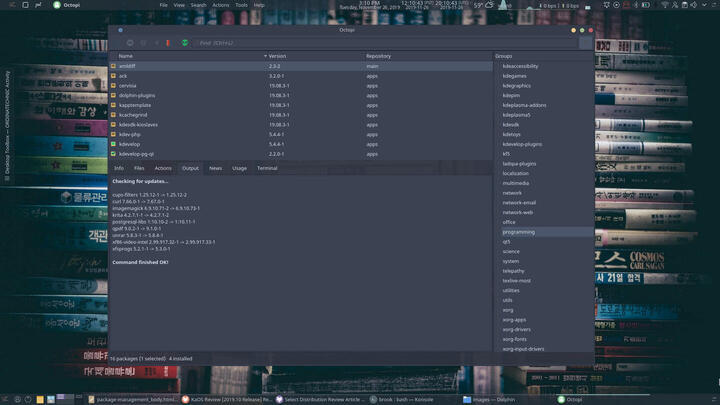Click the Groups panel header
The width and height of the screenshot is (720, 405).
tap(544, 56)
